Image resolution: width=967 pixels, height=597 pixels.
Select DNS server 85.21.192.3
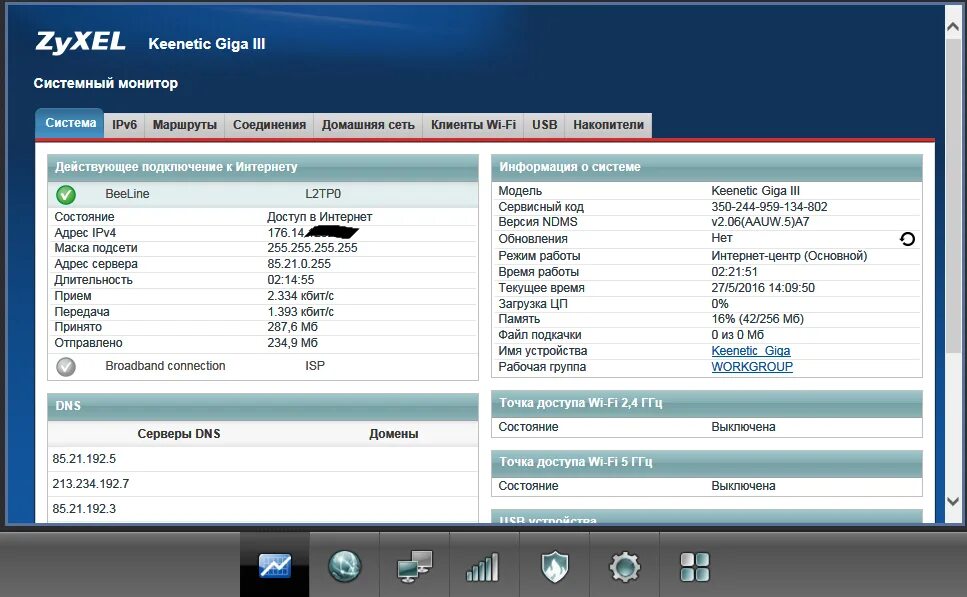click(84, 509)
